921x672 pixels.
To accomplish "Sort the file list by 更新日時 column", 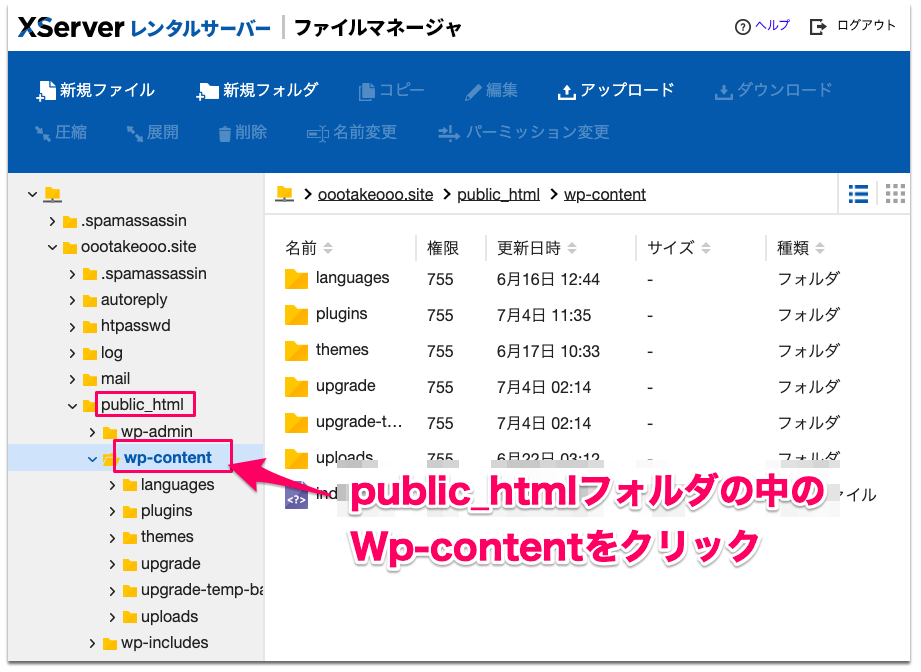I will [536, 248].
